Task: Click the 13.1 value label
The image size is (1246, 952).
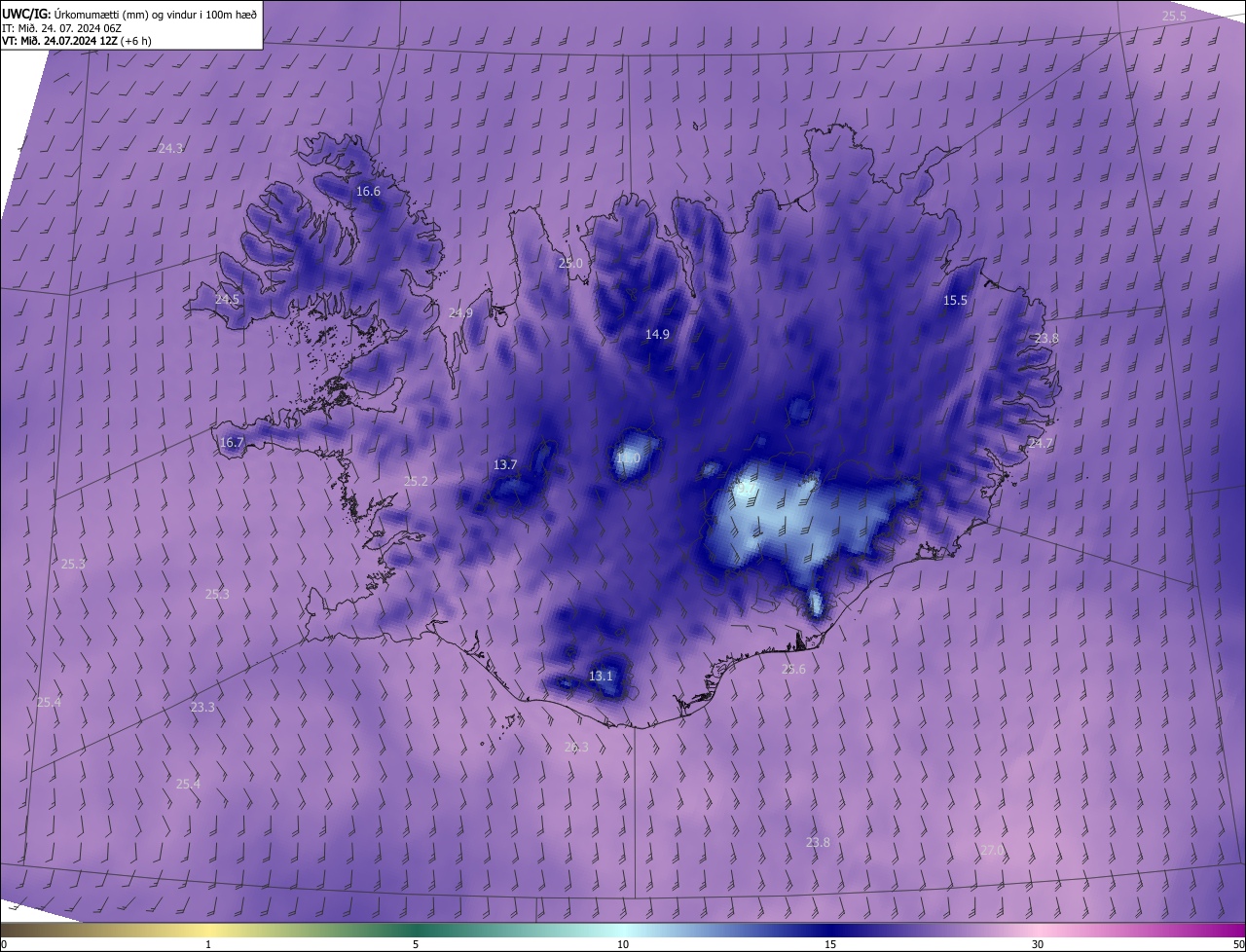Action: [602, 676]
